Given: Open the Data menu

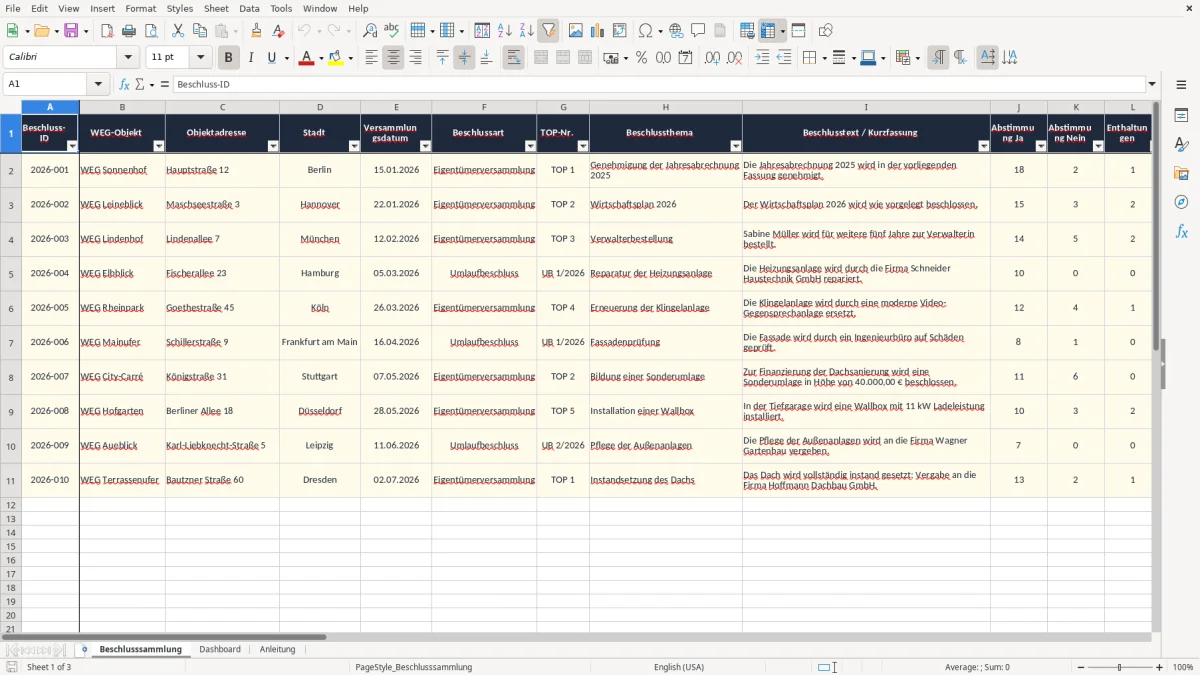Looking at the screenshot, I should point(249,8).
